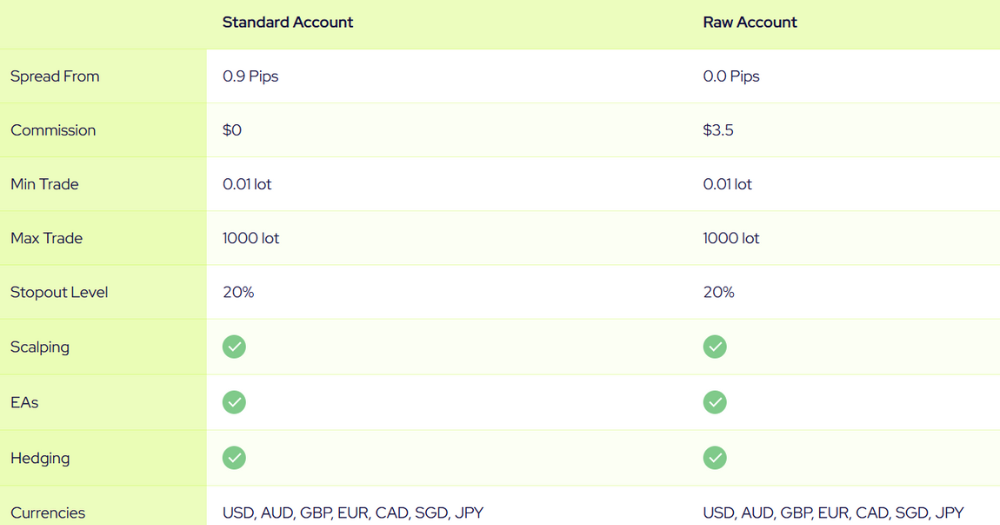Click the Scalping checkmark under Raw Account
Screen dimensions: 1000x525
click(714, 347)
